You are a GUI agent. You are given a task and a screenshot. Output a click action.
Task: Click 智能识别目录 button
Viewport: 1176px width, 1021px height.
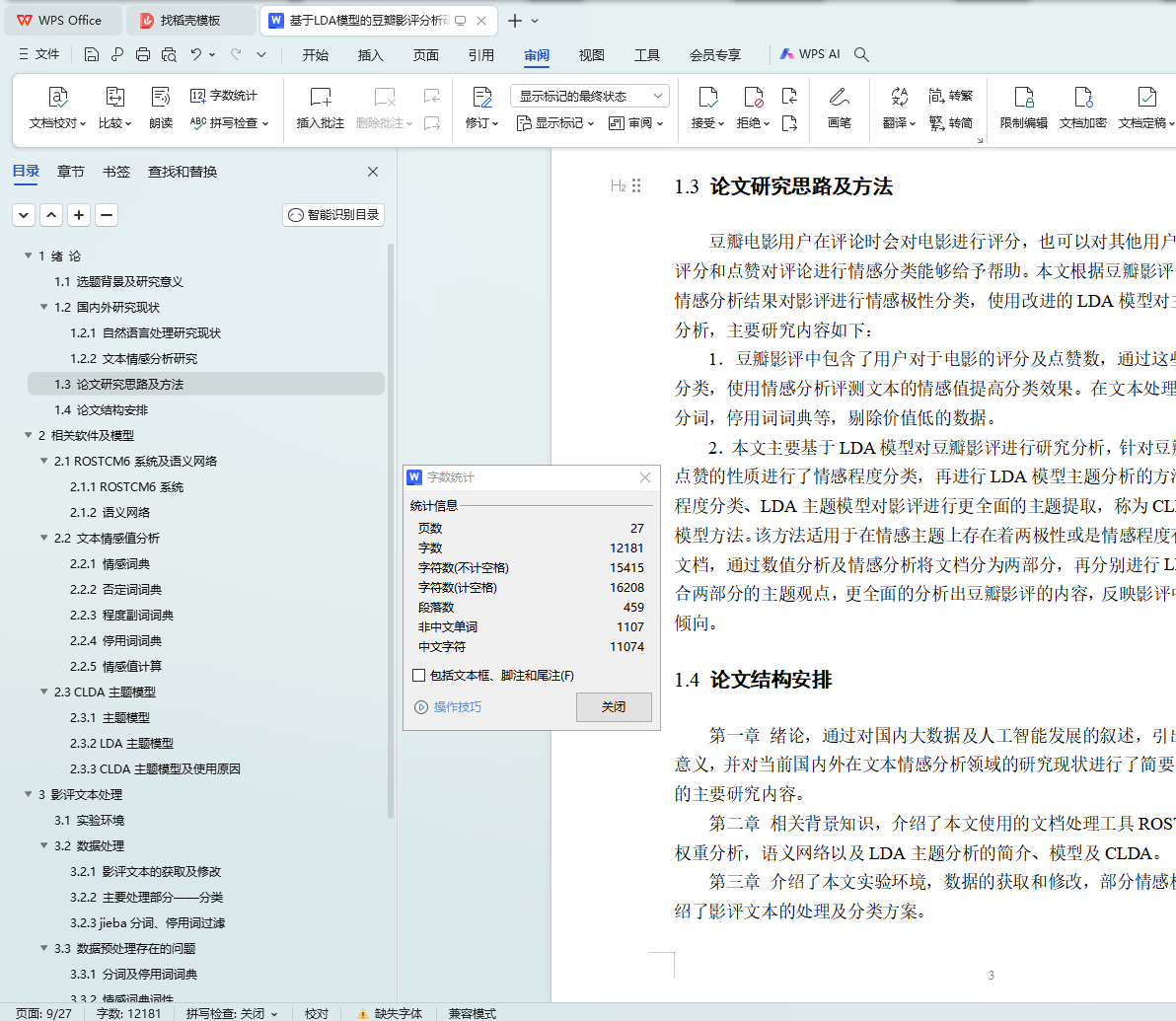tap(333, 214)
